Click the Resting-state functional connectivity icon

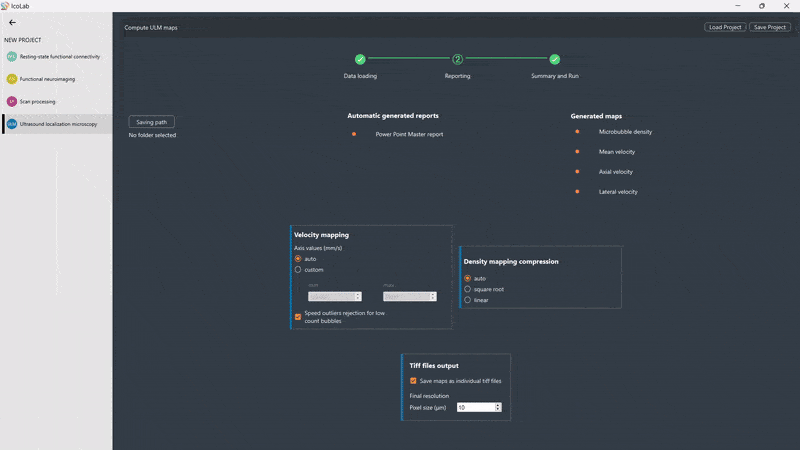[12, 57]
